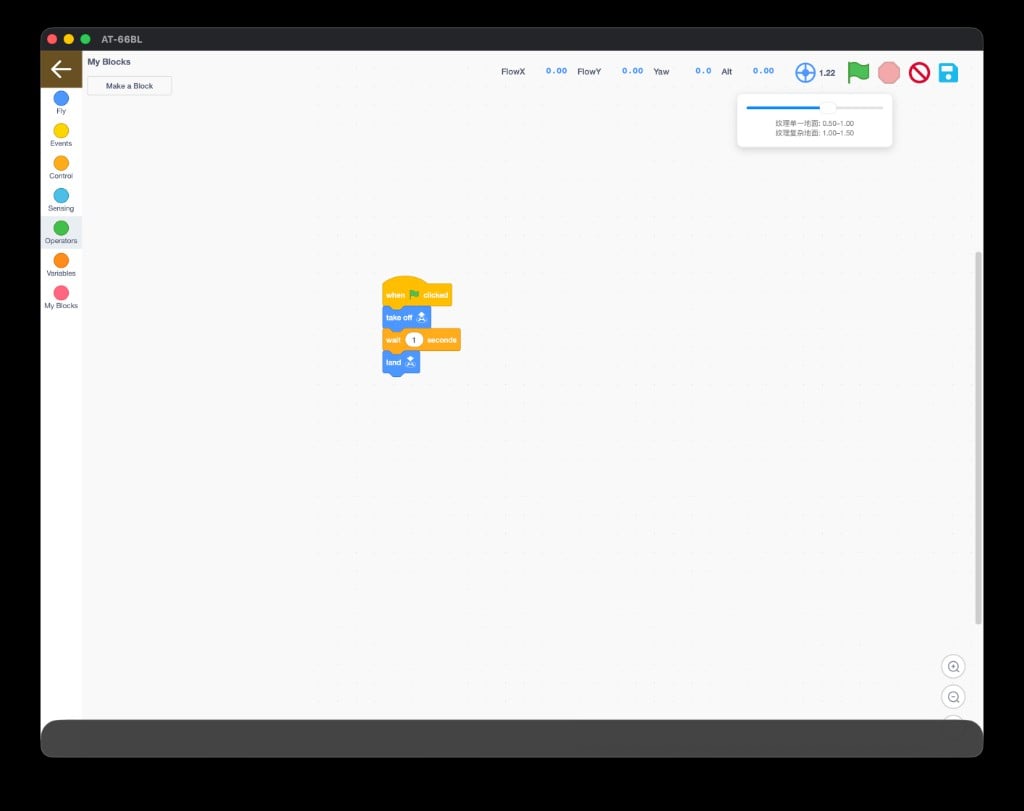The width and height of the screenshot is (1024, 811).
Task: Run the program with the green flag
Action: click(x=857, y=72)
